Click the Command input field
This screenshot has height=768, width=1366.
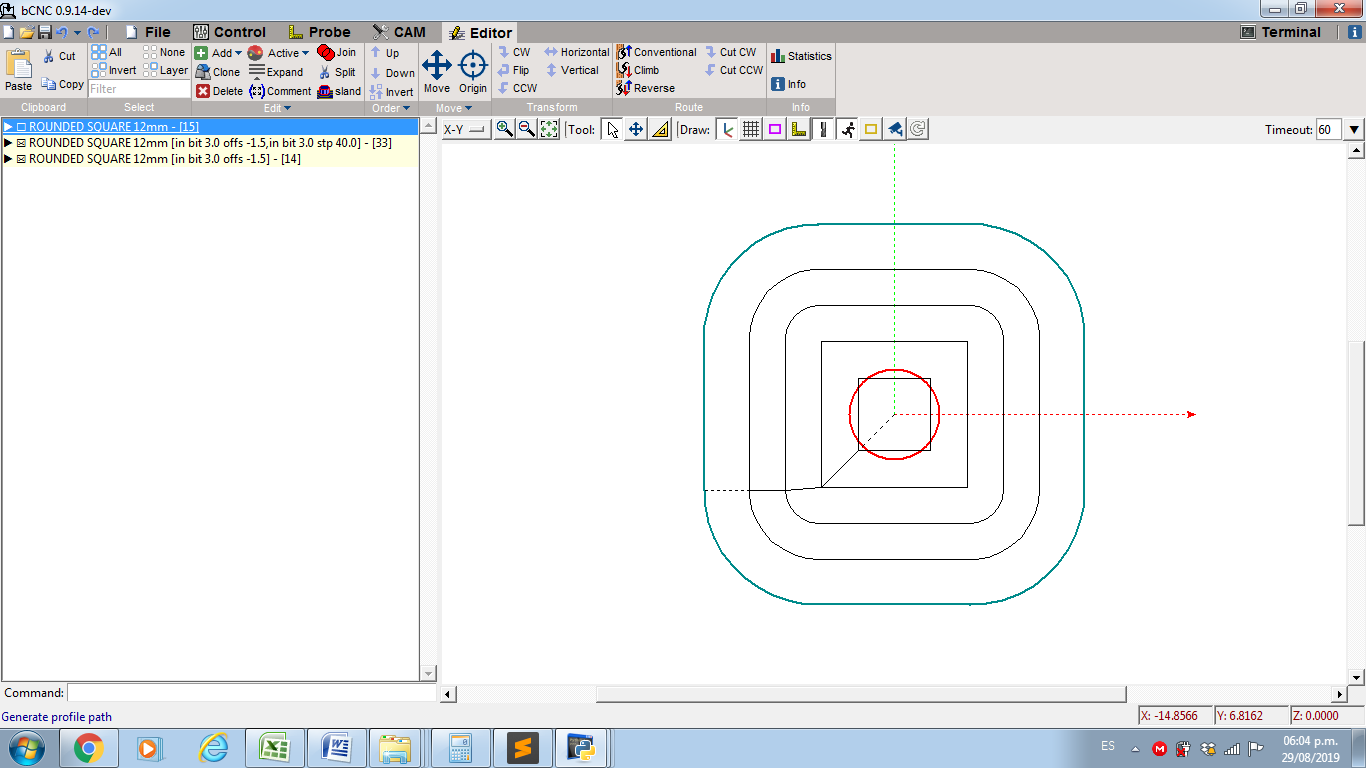251,693
